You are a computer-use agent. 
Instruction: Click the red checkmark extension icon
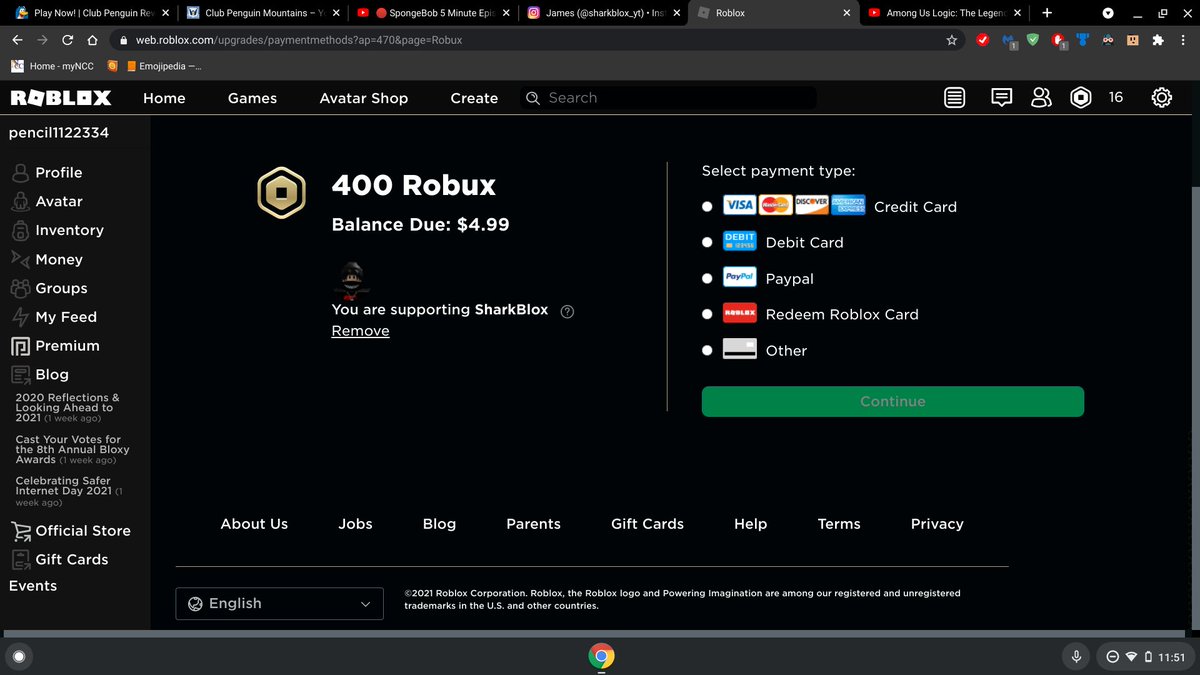click(x=982, y=40)
